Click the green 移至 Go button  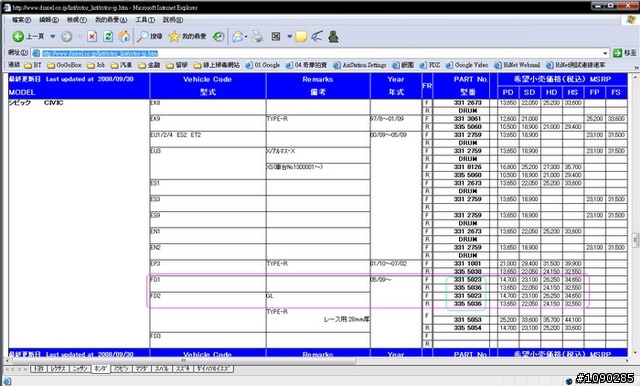coord(625,53)
